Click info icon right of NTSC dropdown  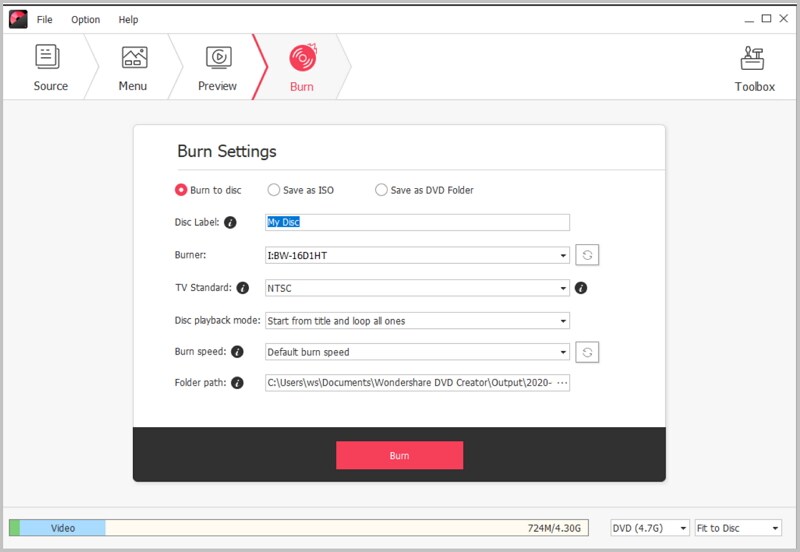(581, 288)
